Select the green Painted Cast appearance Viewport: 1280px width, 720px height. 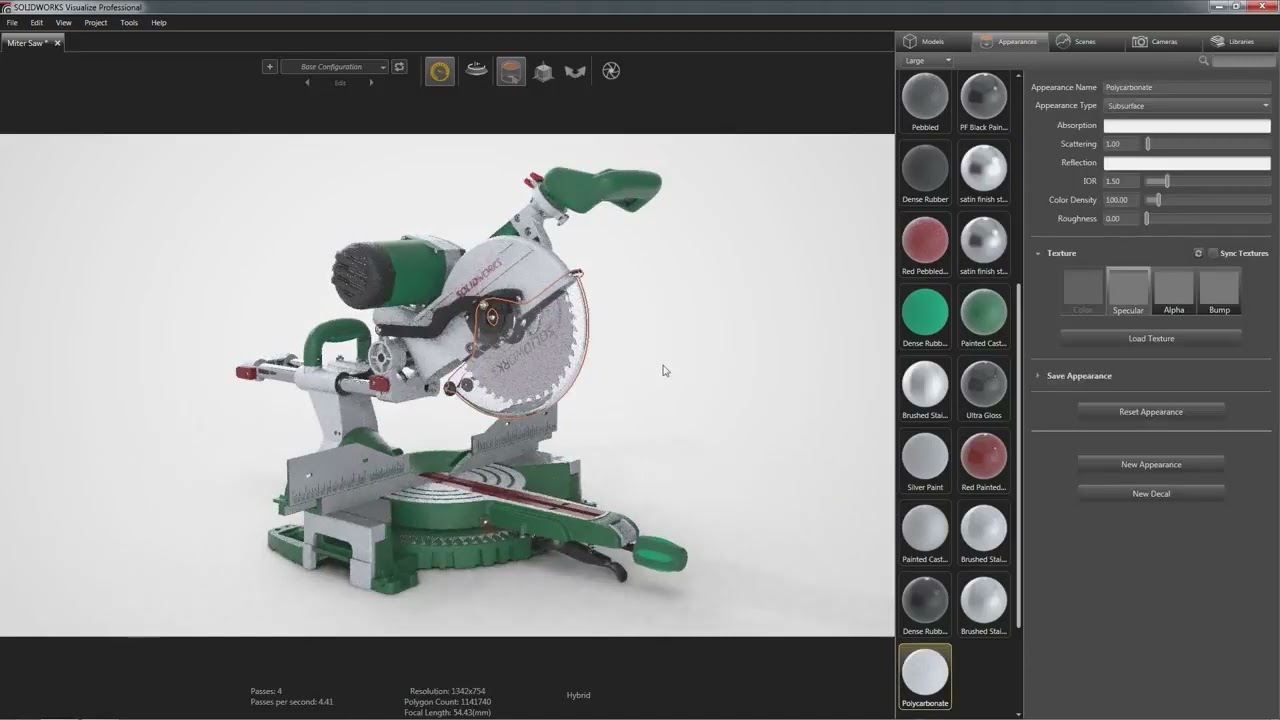(983, 319)
